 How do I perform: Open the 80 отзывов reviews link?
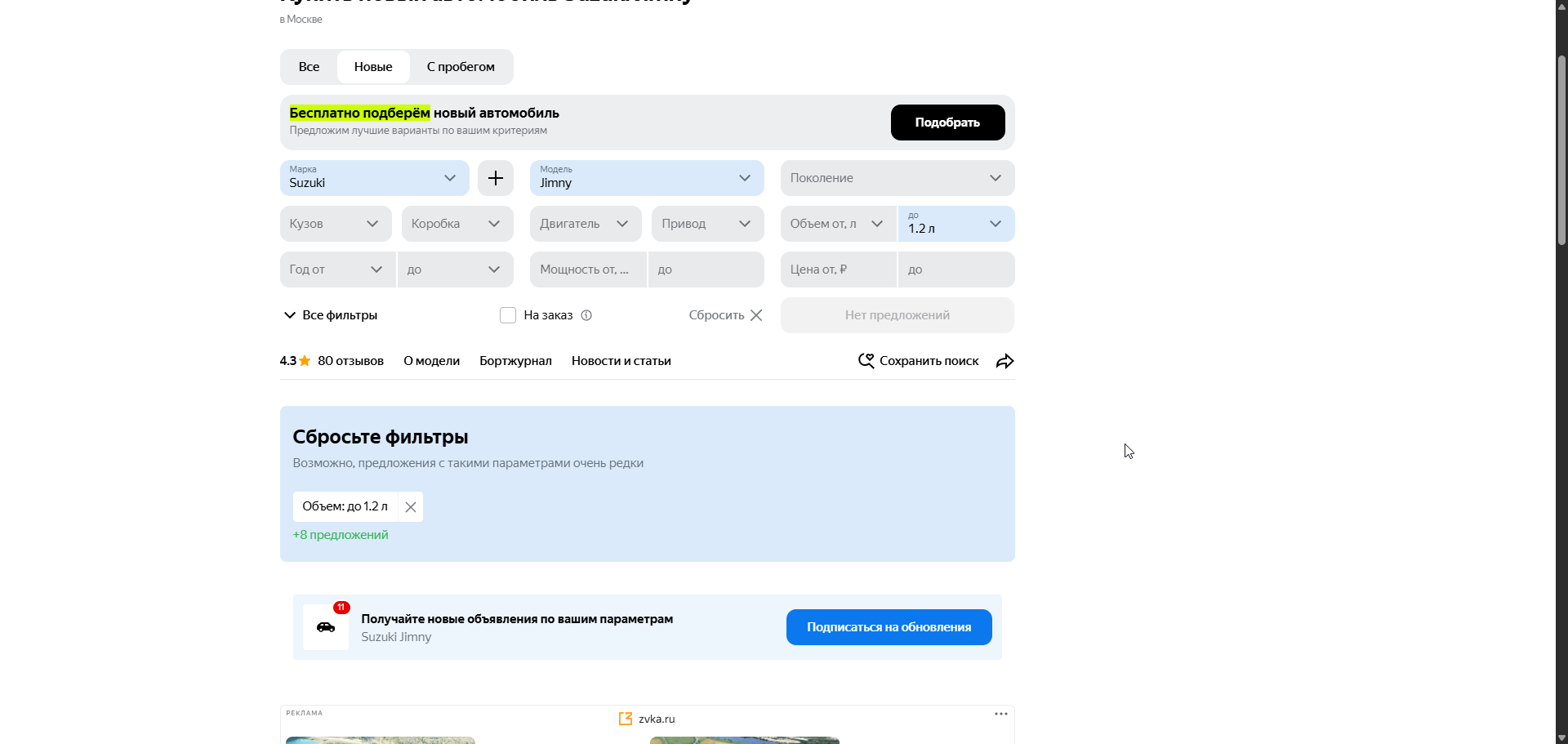(x=350, y=361)
